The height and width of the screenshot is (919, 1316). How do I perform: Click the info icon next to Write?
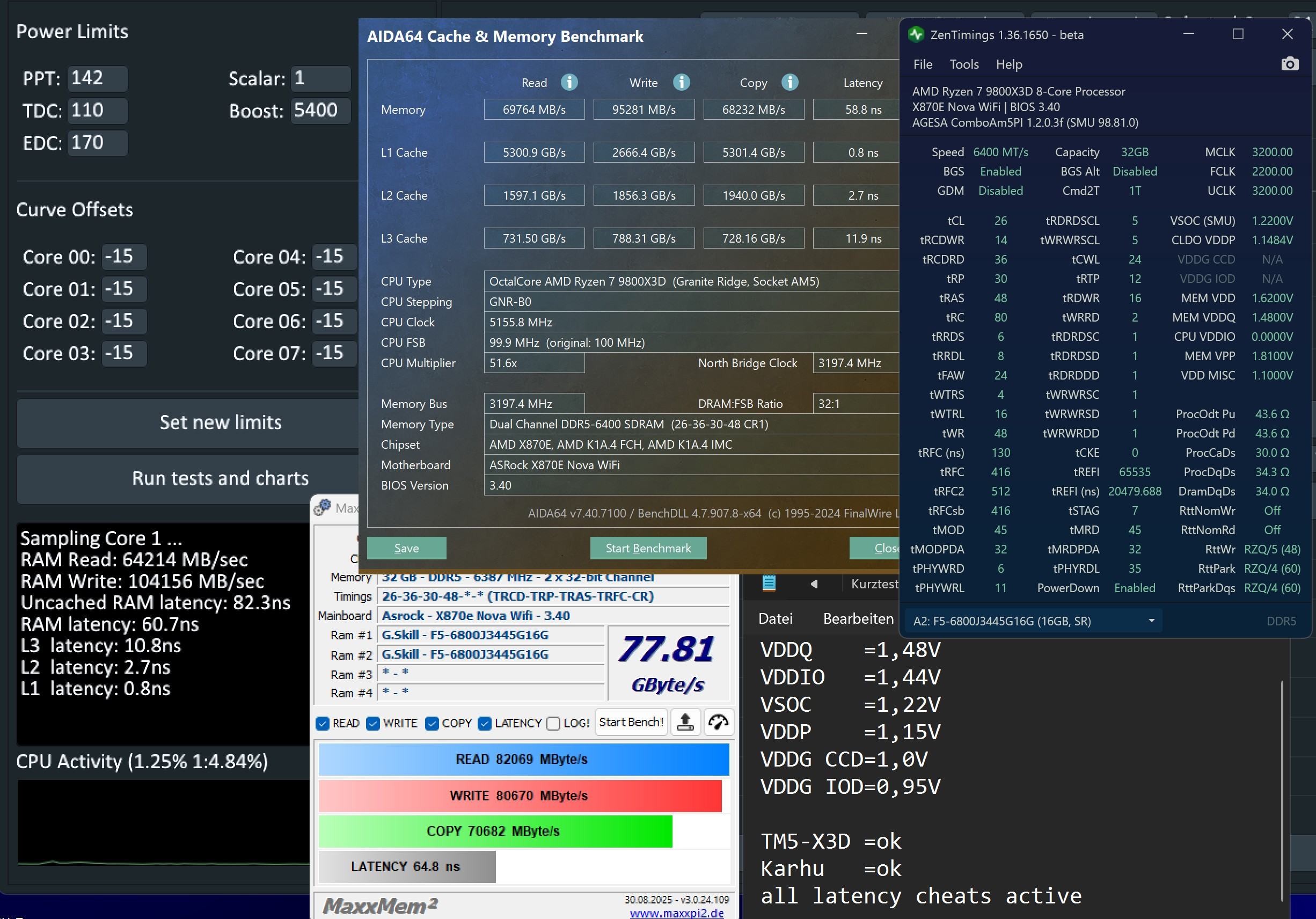click(681, 83)
